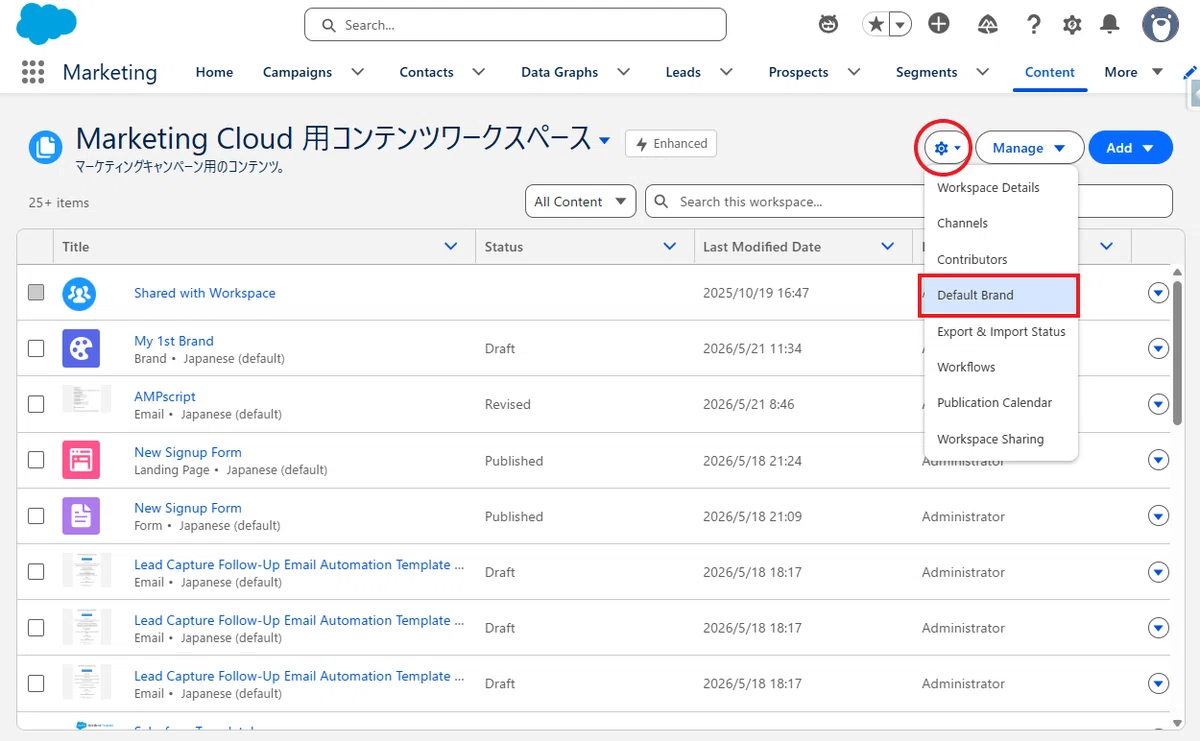This screenshot has width=1200, height=741.
Task: Click the Enhanced badge button
Action: [671, 144]
